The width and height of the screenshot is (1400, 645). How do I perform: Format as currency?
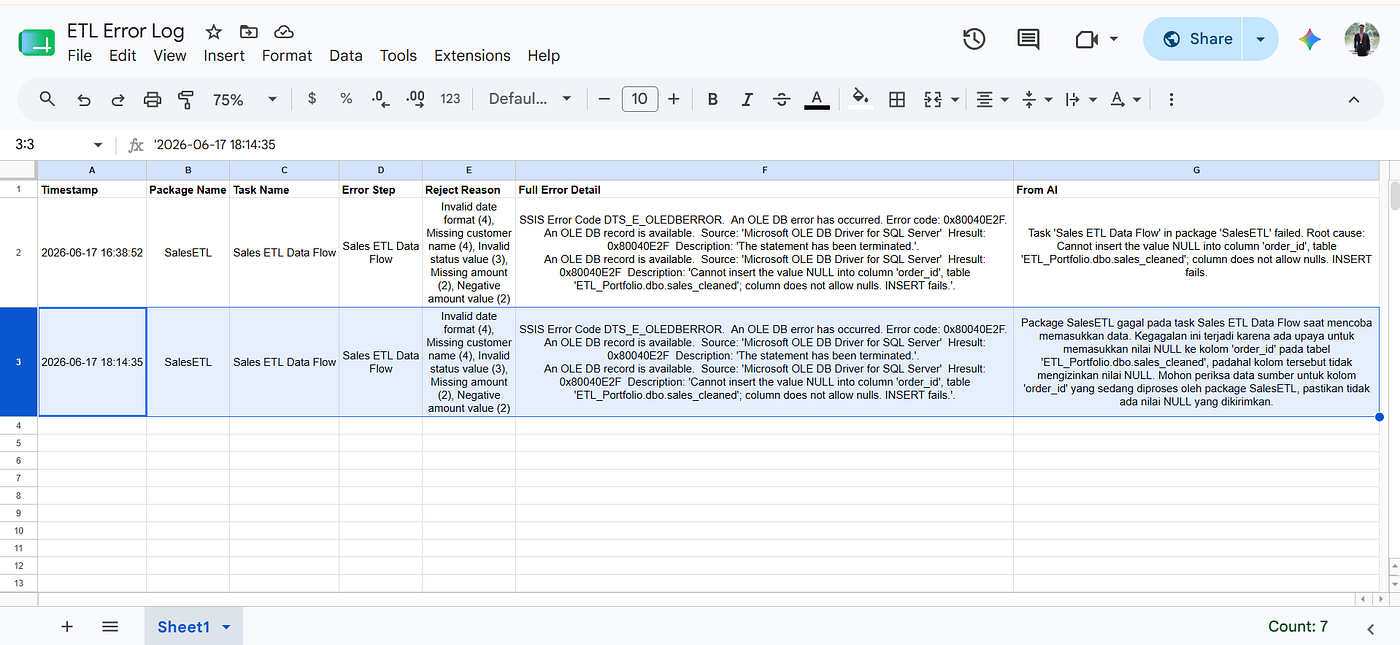click(x=312, y=98)
